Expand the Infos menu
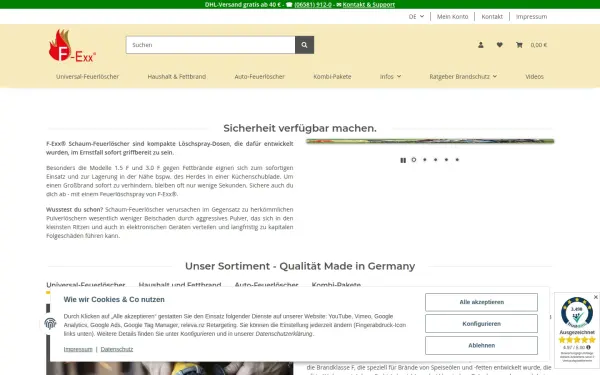This screenshot has width=600, height=375. [x=390, y=77]
